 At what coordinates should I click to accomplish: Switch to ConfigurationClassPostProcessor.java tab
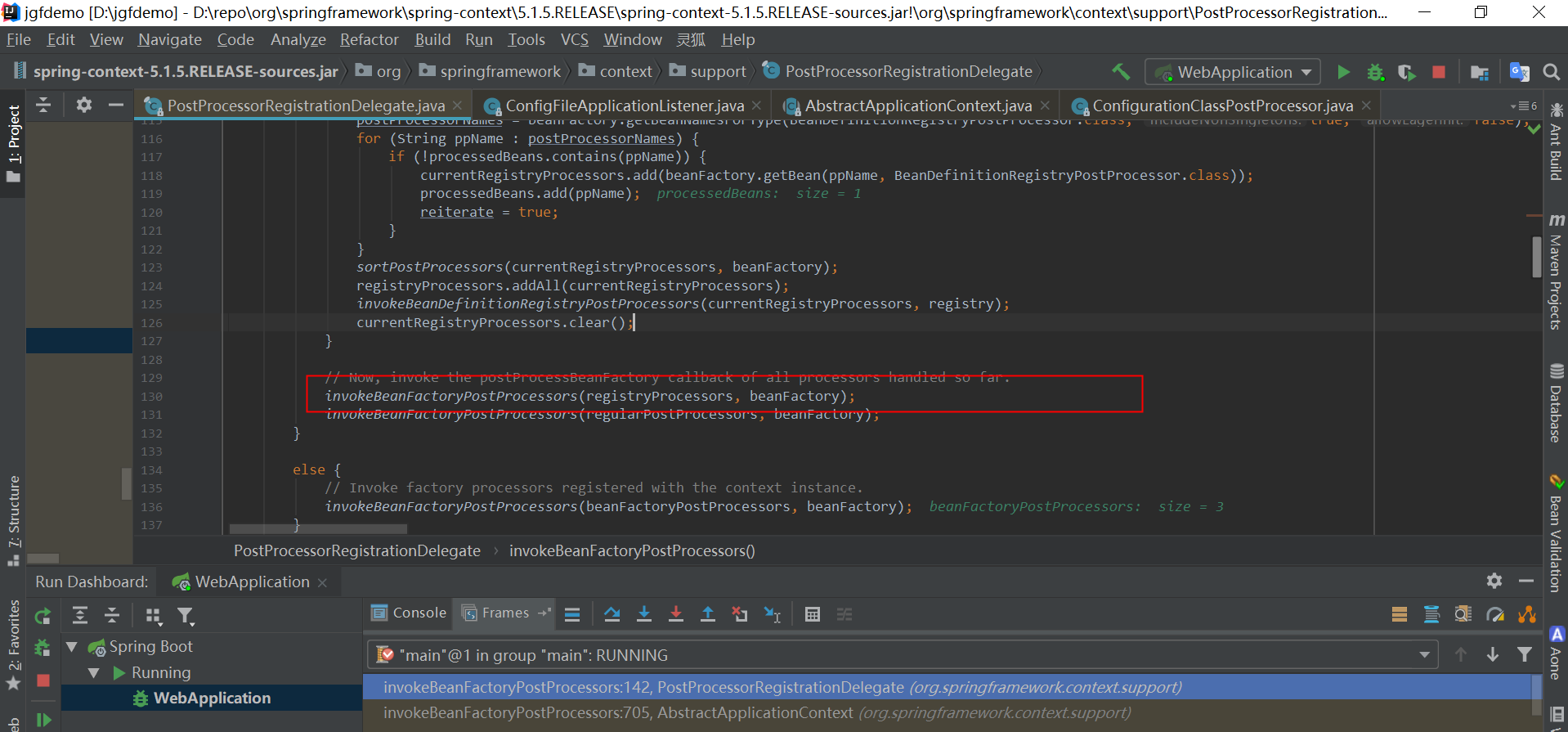pos(1222,106)
